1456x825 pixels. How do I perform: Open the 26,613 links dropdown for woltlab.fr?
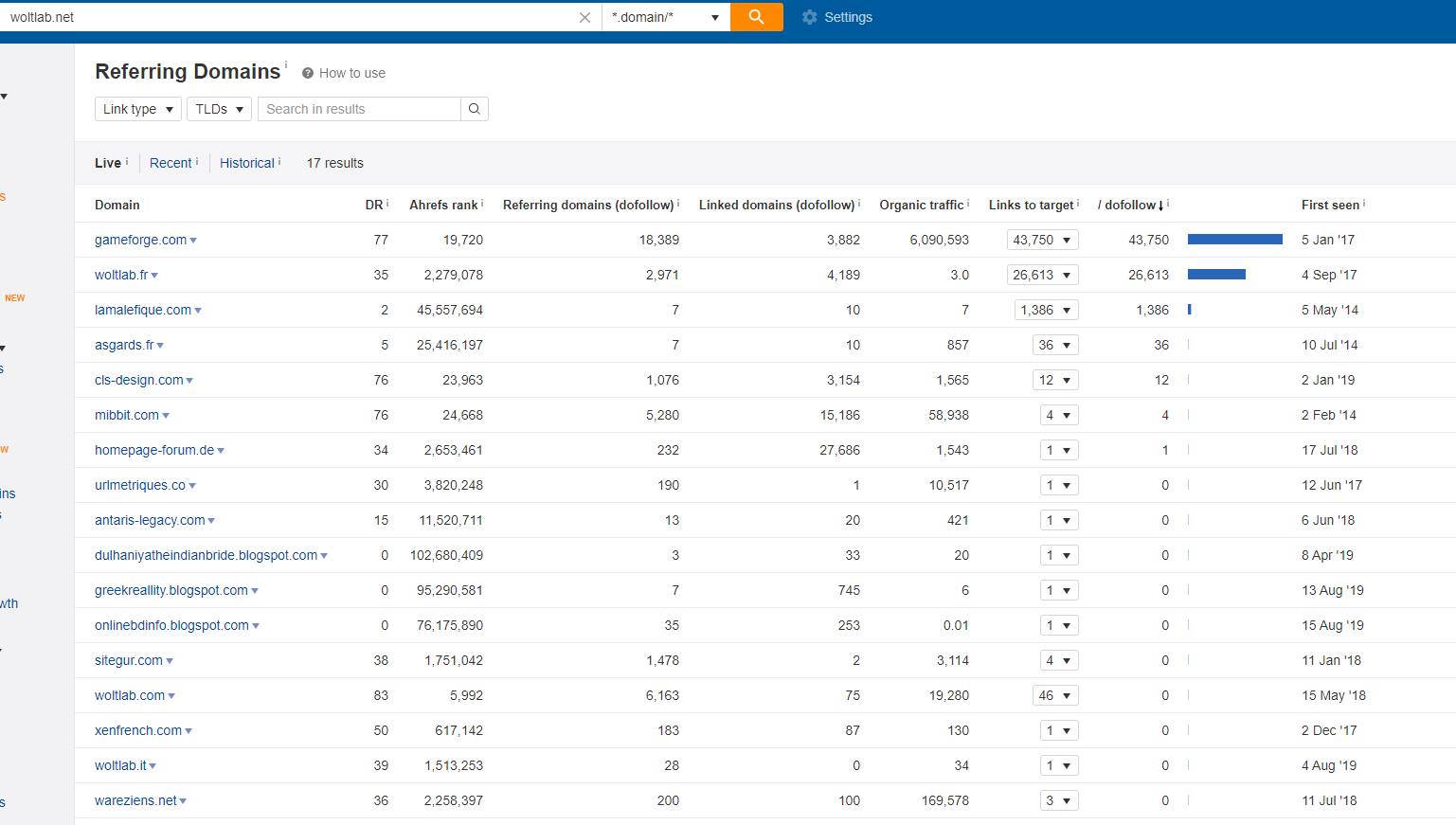(x=1042, y=275)
